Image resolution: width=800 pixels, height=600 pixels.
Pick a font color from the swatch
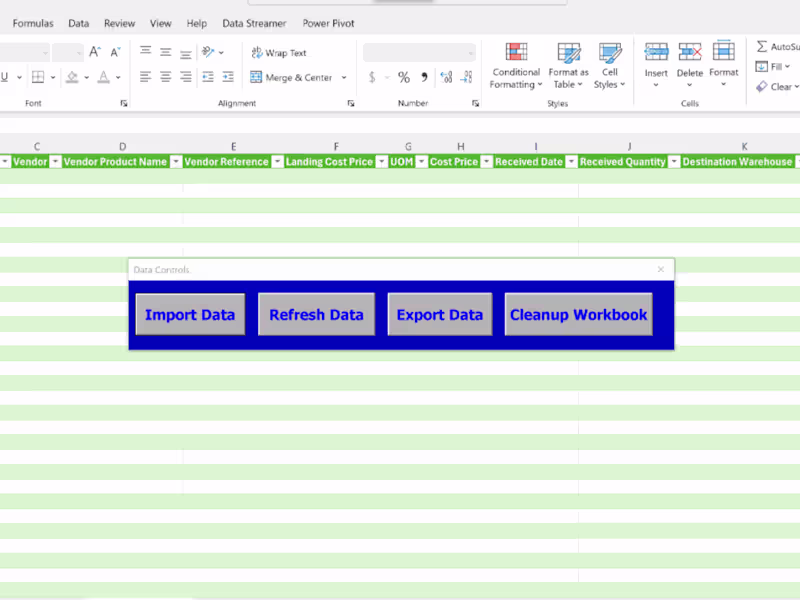[x=103, y=76]
